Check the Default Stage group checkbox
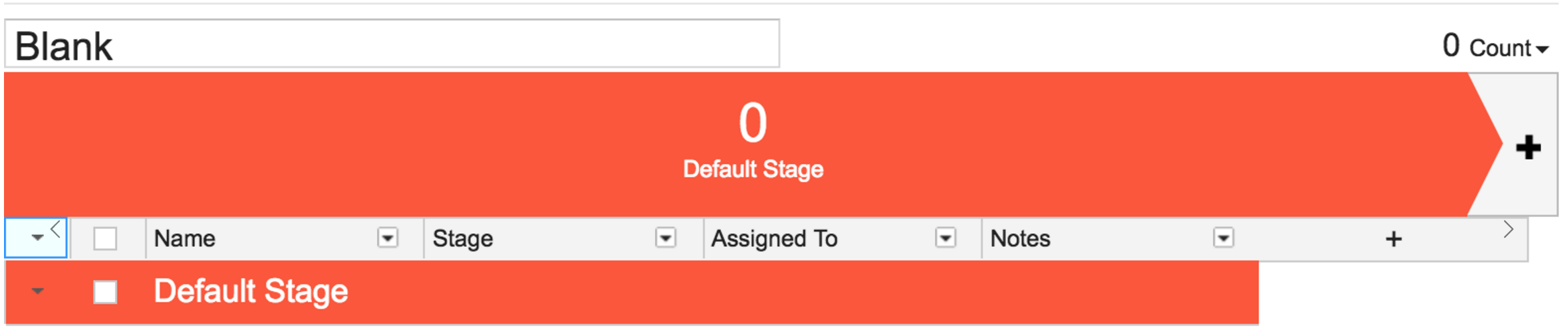This screenshot has width=1568, height=336. click(105, 292)
